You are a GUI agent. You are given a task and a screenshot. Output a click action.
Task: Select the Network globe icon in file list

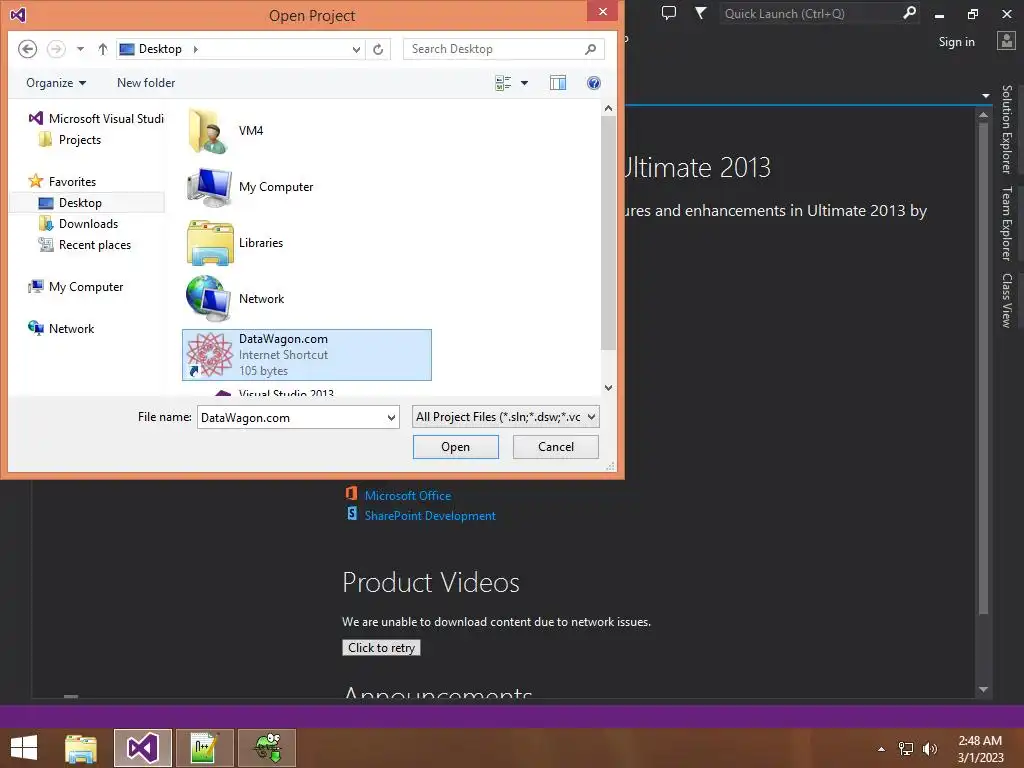click(x=209, y=298)
